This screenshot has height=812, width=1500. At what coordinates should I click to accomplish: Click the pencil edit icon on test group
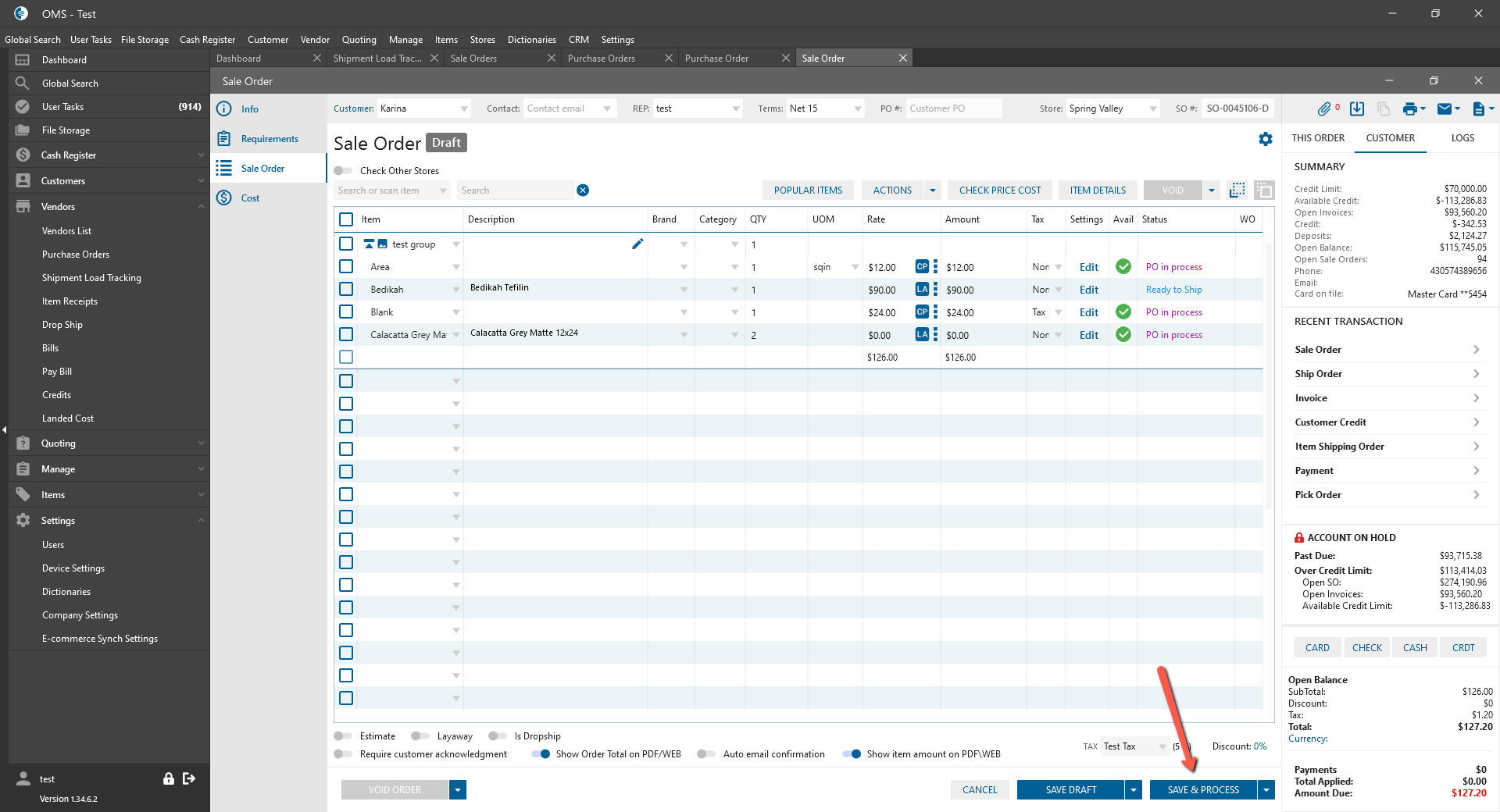[637, 244]
